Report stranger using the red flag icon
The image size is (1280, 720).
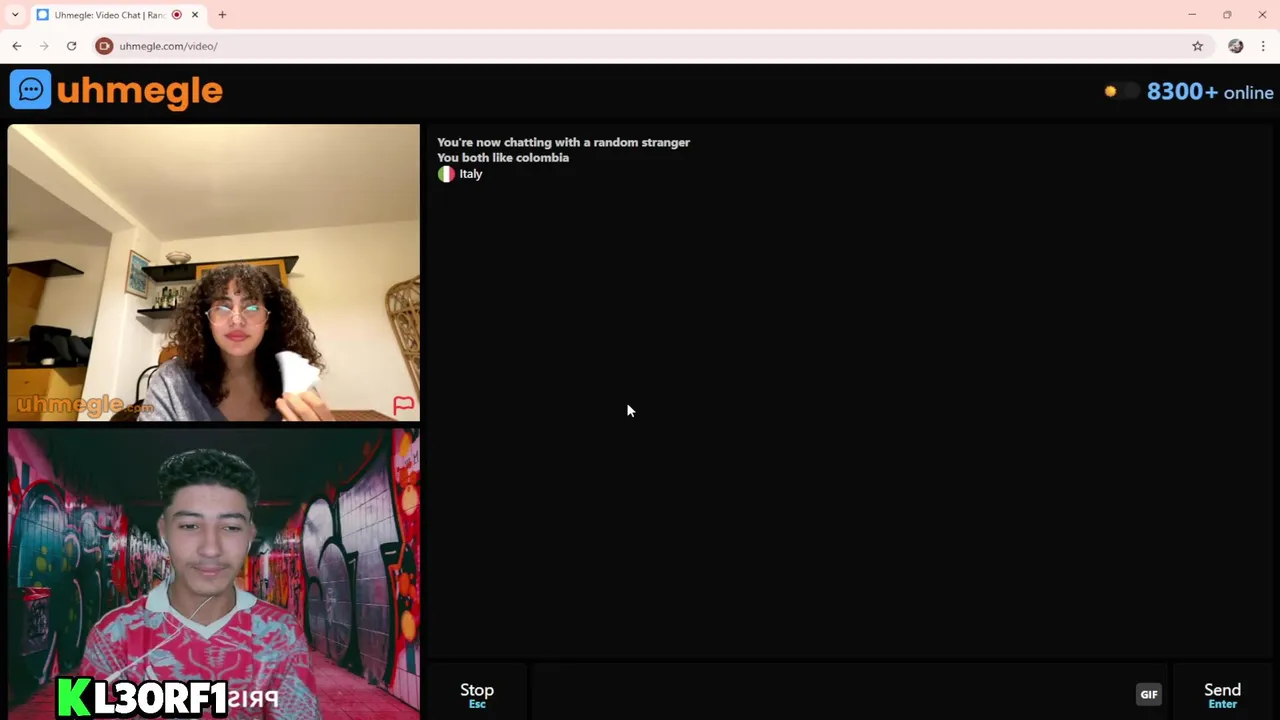click(403, 405)
